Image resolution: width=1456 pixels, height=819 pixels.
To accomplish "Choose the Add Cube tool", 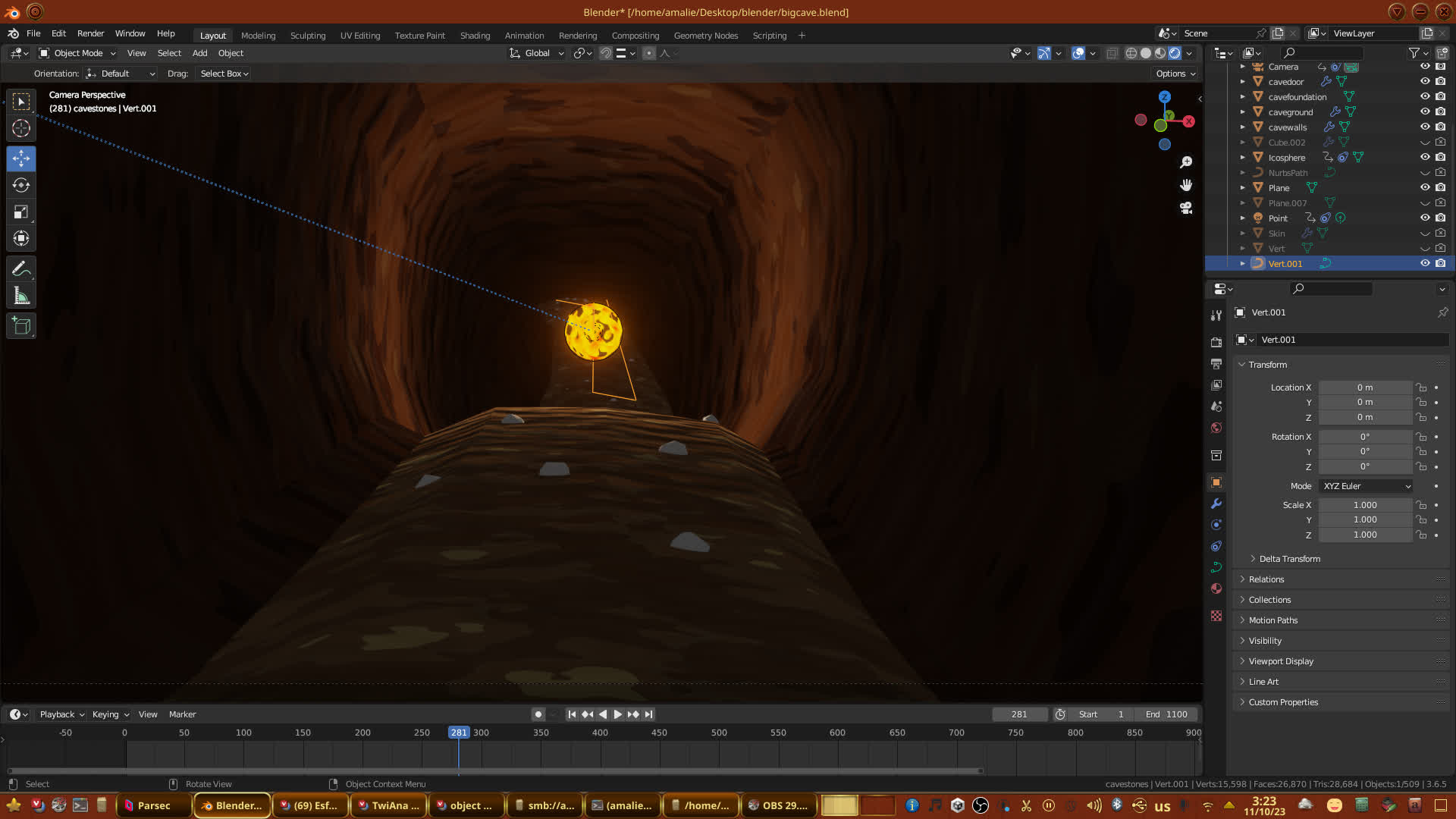I will click(x=21, y=326).
